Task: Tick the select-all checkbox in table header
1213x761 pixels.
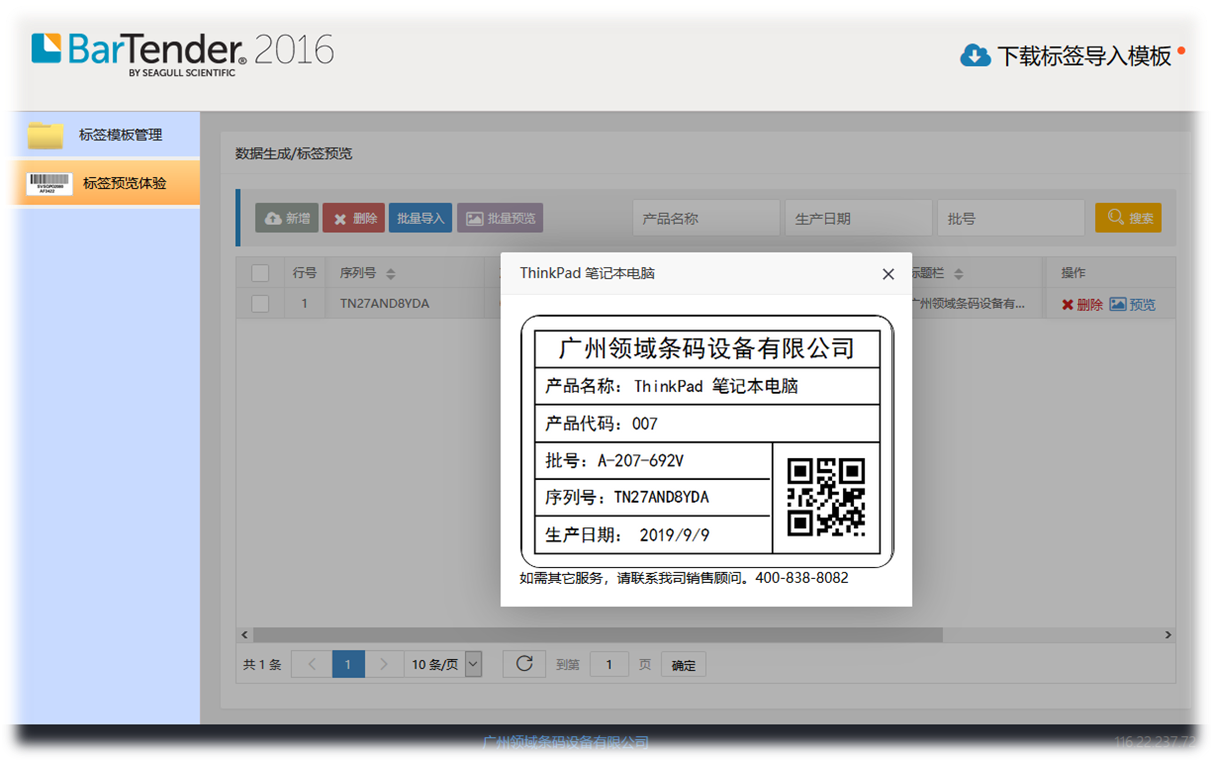Action: click(260, 273)
